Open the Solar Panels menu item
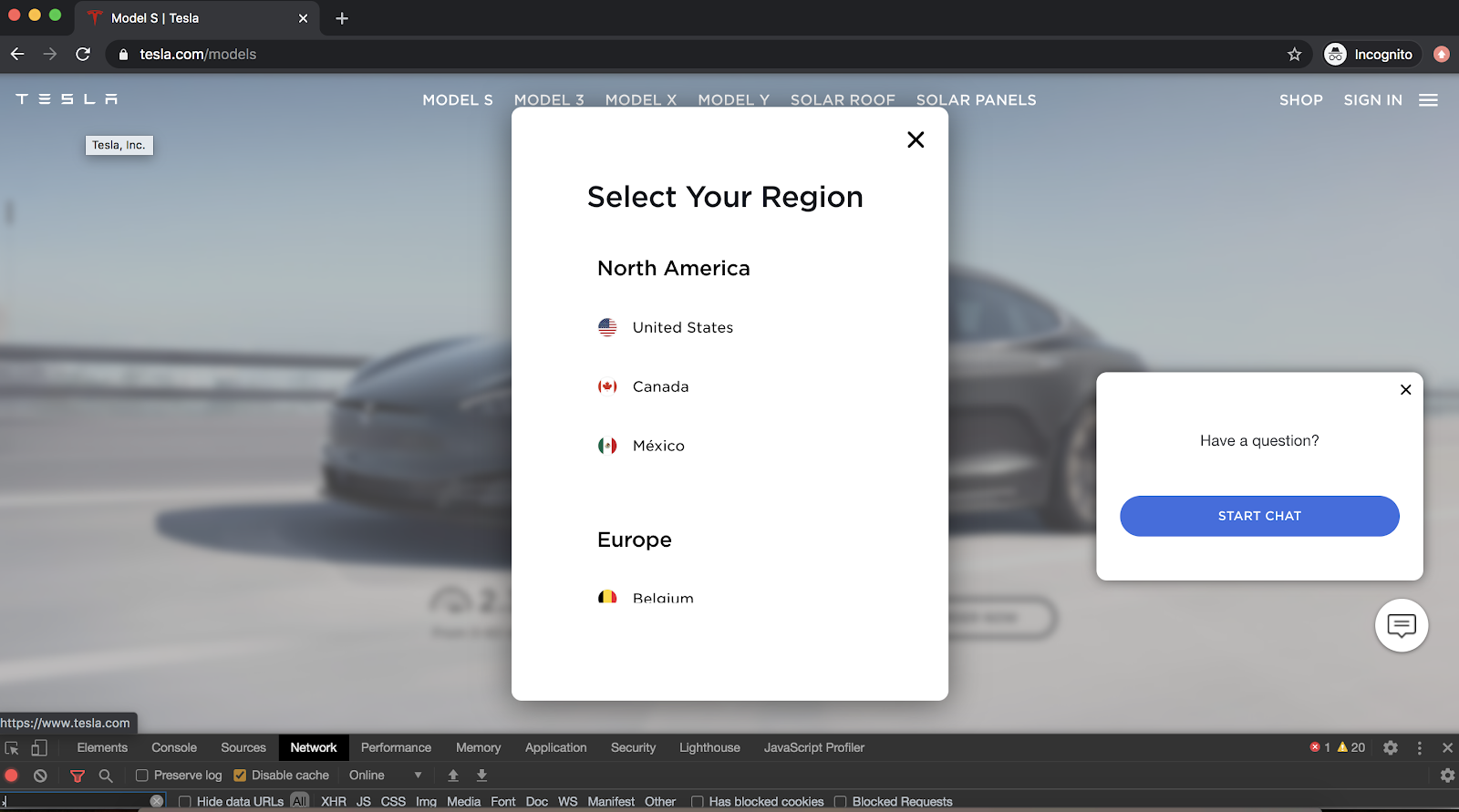The height and width of the screenshot is (812, 1459). click(976, 100)
